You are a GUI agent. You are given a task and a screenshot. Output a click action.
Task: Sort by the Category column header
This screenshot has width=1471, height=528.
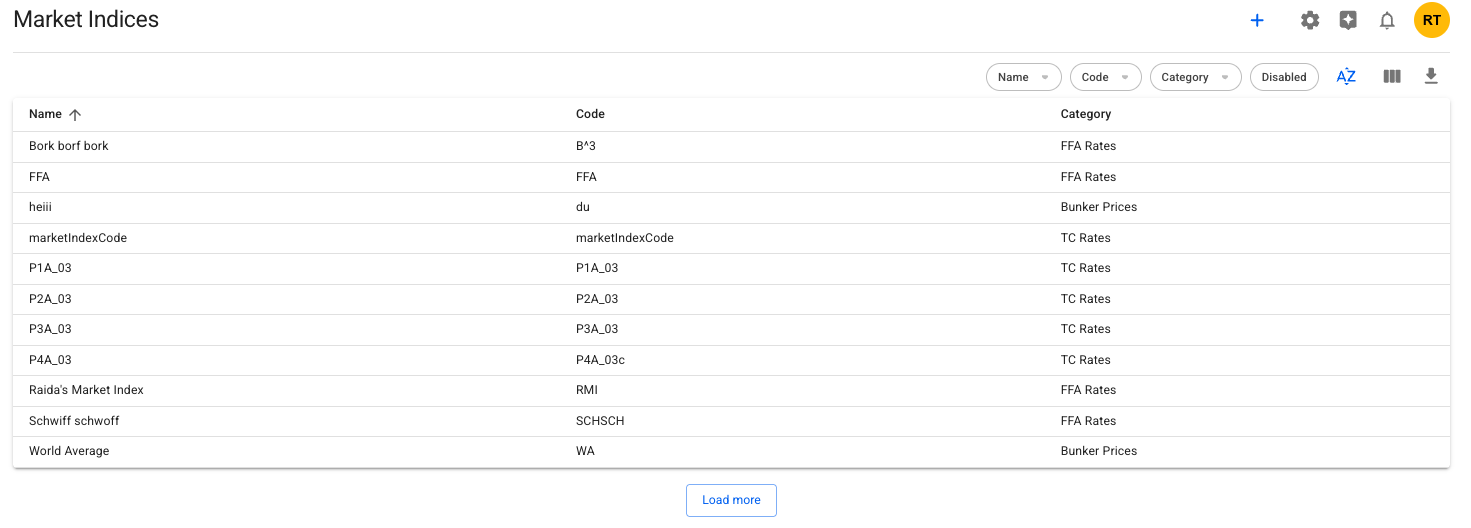(x=1085, y=114)
